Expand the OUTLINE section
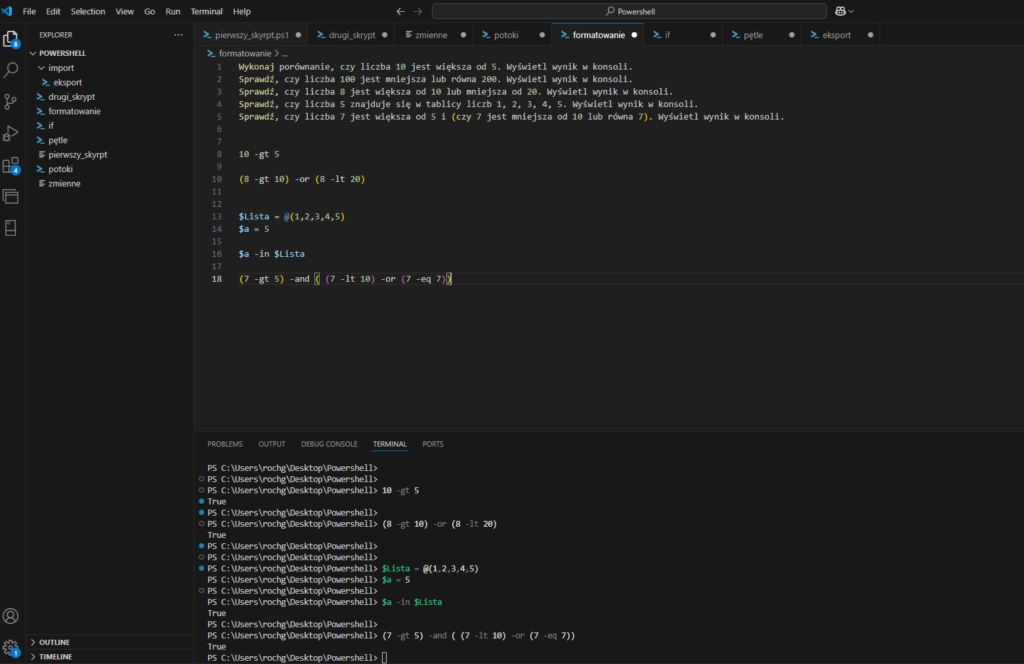 pyautogui.click(x=55, y=642)
